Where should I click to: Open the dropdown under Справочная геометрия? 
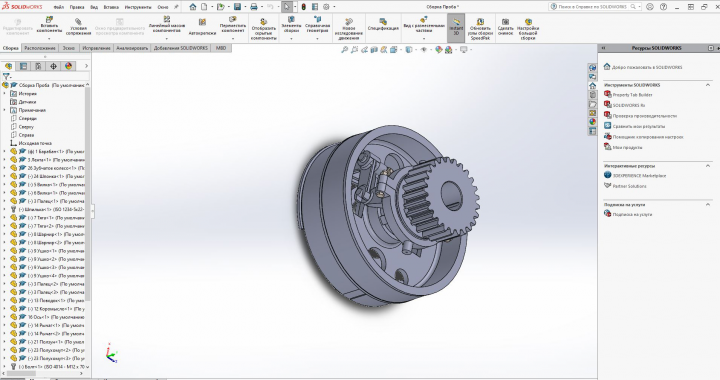click(x=317, y=39)
